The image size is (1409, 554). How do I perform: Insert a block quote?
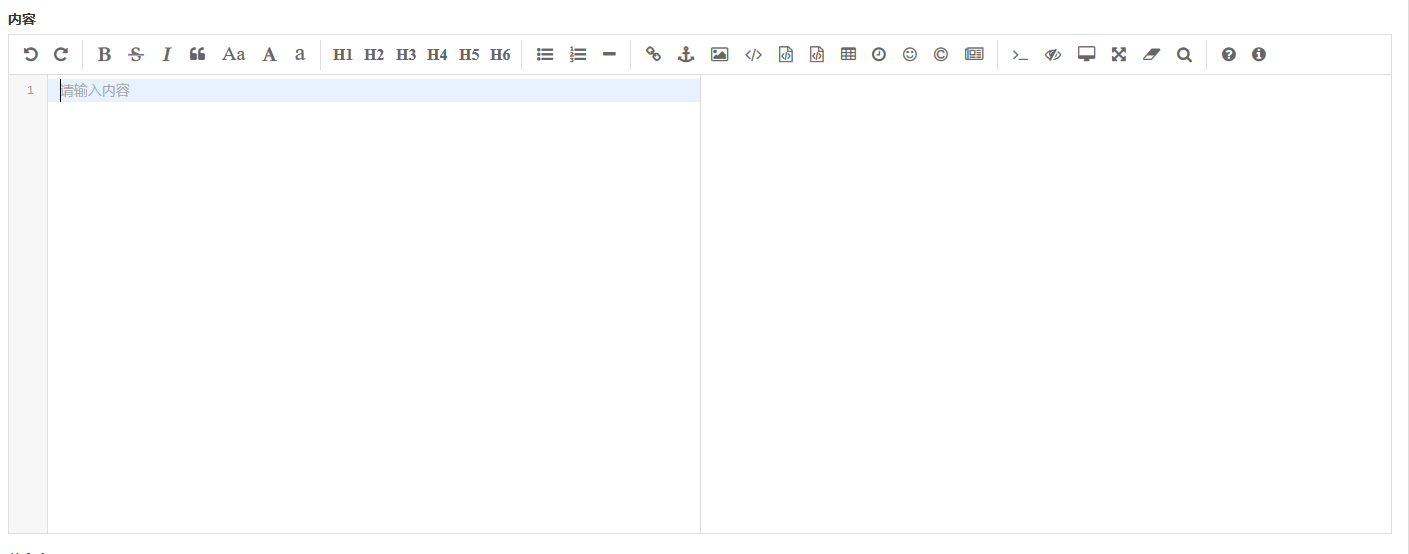coord(198,55)
